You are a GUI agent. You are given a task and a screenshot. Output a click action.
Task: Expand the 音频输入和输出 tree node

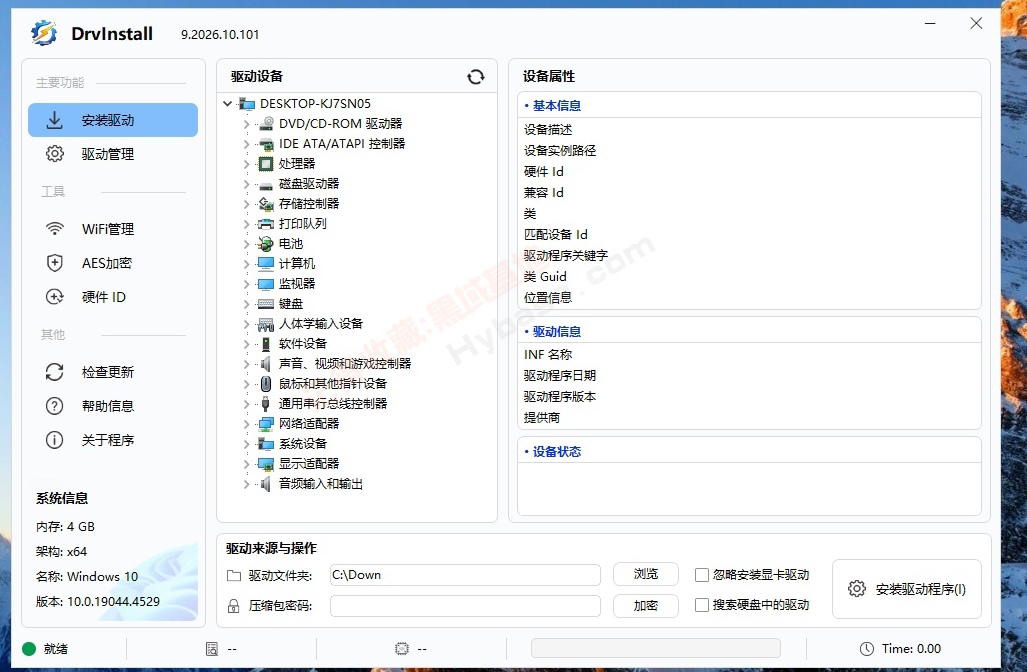(247, 484)
